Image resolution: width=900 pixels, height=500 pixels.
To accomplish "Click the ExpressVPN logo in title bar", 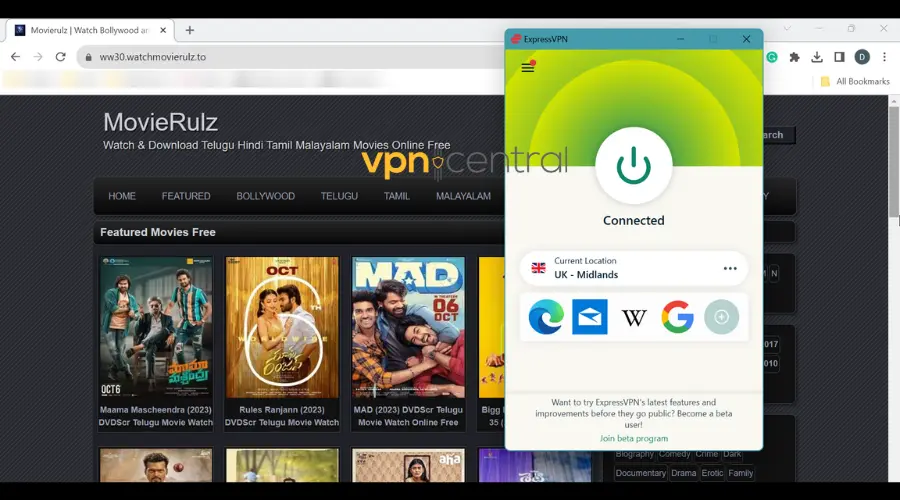I will (515, 39).
